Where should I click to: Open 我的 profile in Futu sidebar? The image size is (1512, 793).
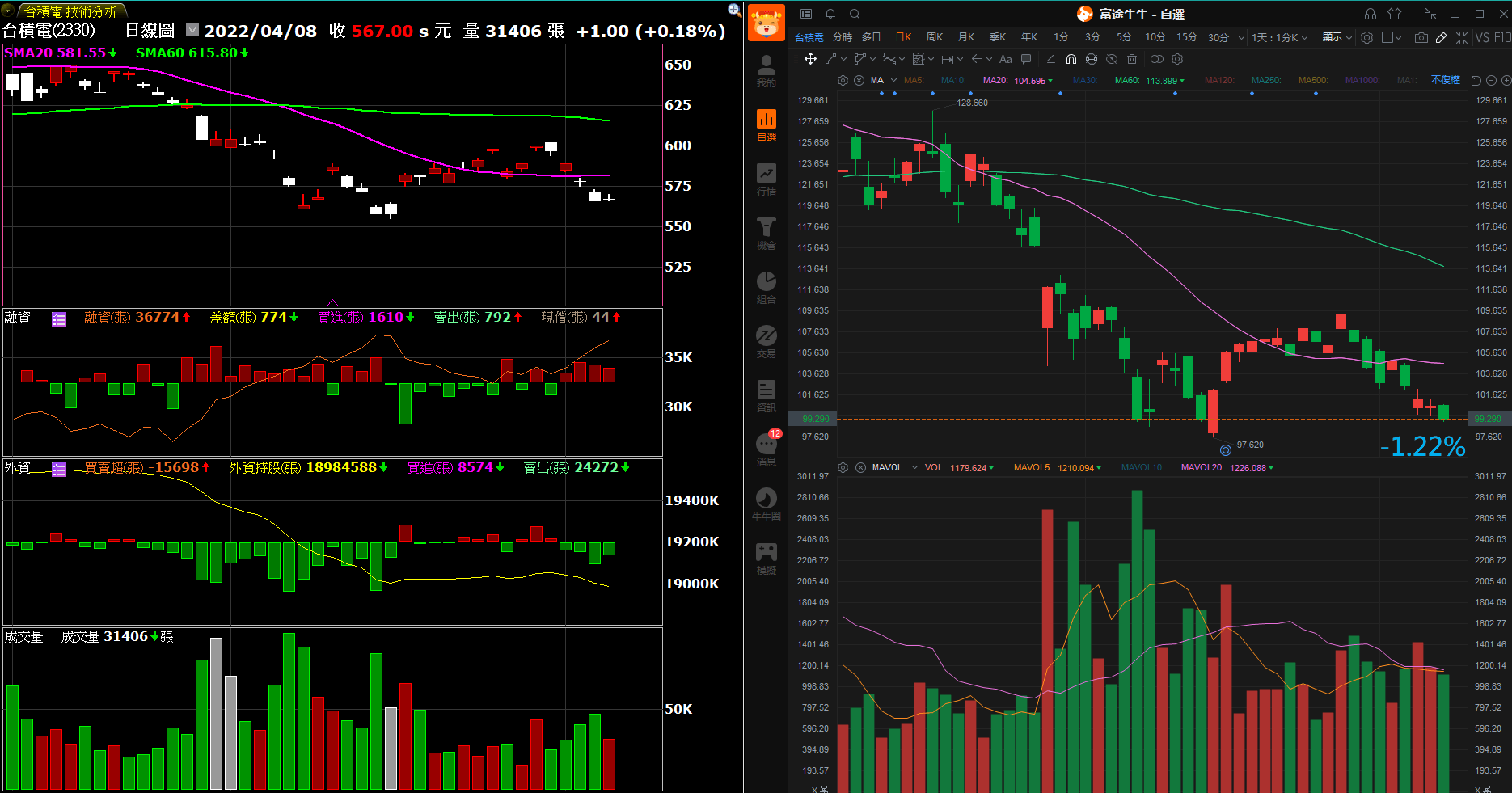click(x=766, y=71)
